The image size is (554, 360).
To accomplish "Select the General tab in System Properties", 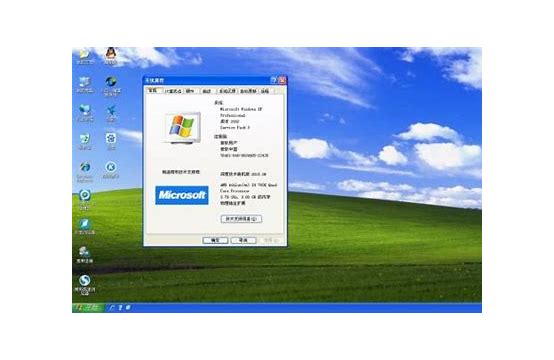I will [153, 90].
